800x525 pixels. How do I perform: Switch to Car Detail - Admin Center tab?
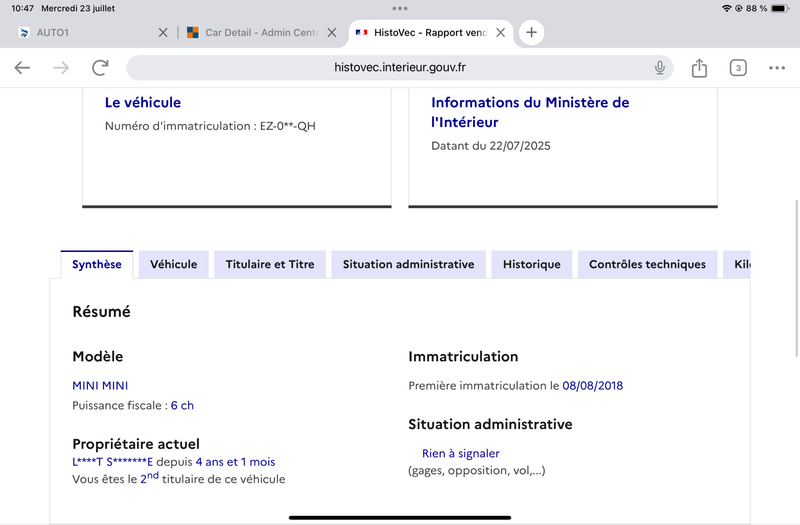255,32
